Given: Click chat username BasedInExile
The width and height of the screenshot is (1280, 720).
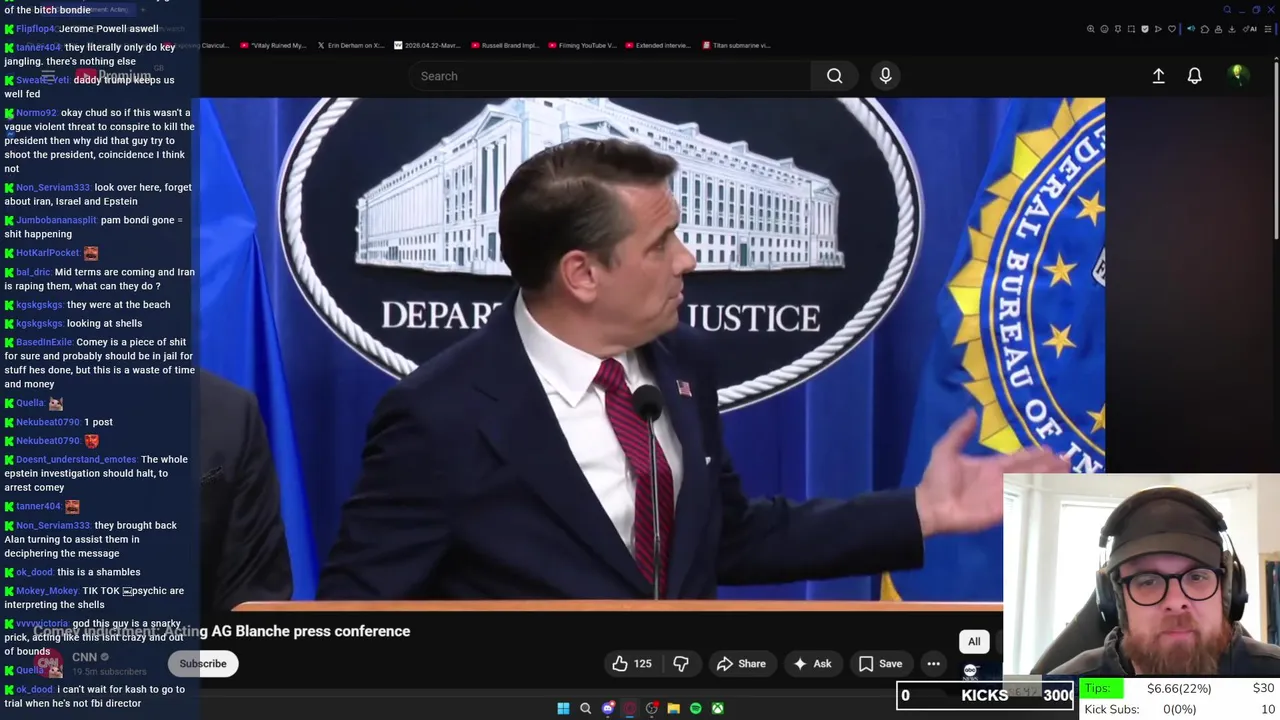Looking at the screenshot, I should click(44, 342).
